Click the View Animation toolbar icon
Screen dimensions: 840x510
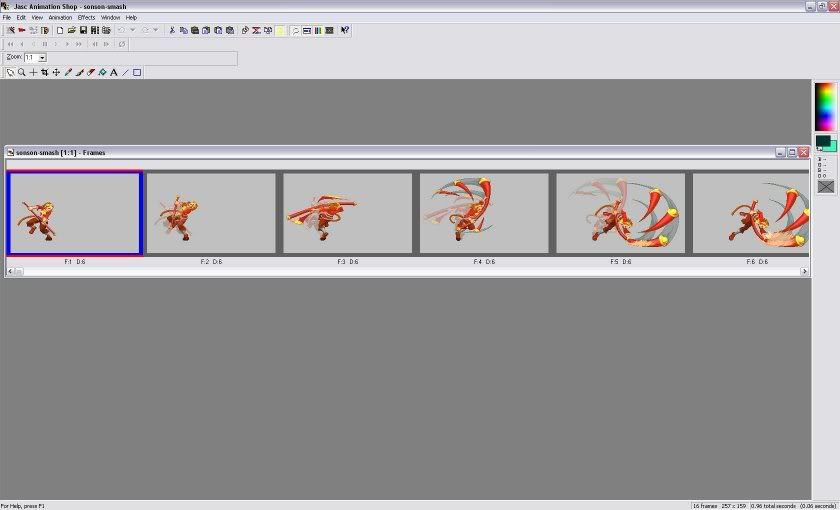coord(295,31)
